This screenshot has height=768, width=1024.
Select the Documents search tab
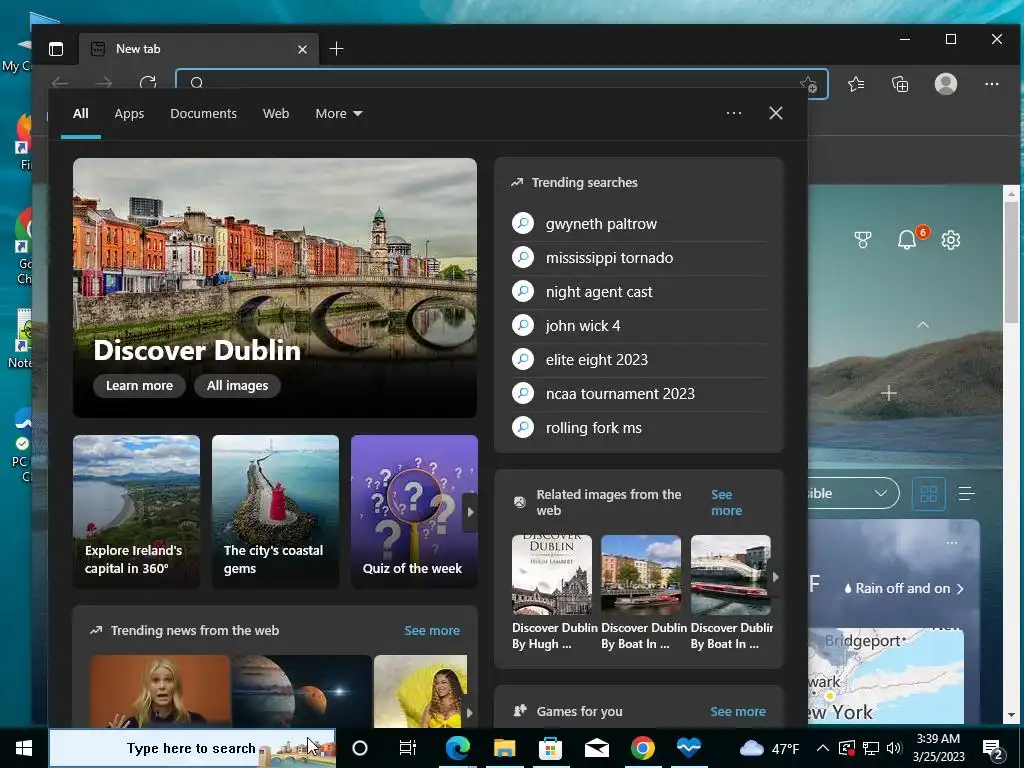tap(203, 114)
